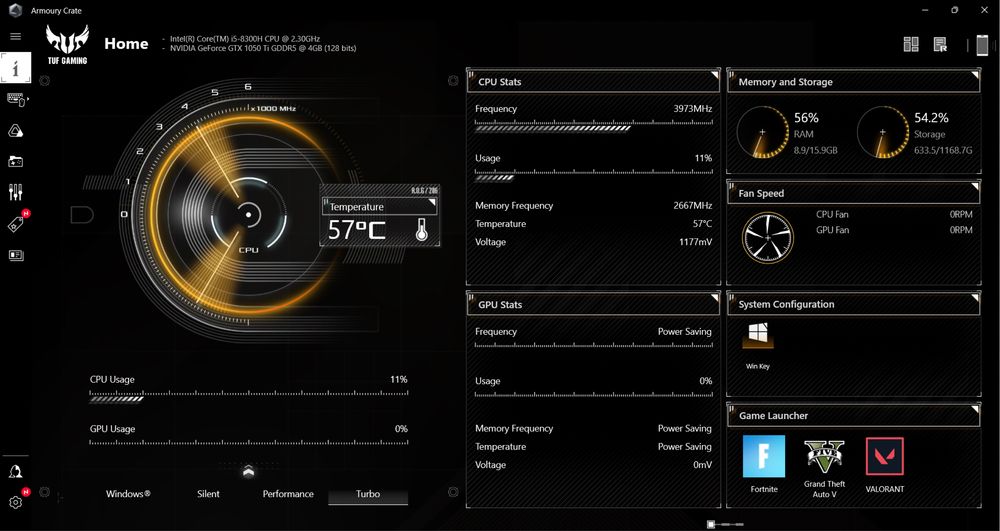The width and height of the screenshot is (1000, 531).
Task: Select the Home info icon in sidebar
Action: tap(15, 68)
